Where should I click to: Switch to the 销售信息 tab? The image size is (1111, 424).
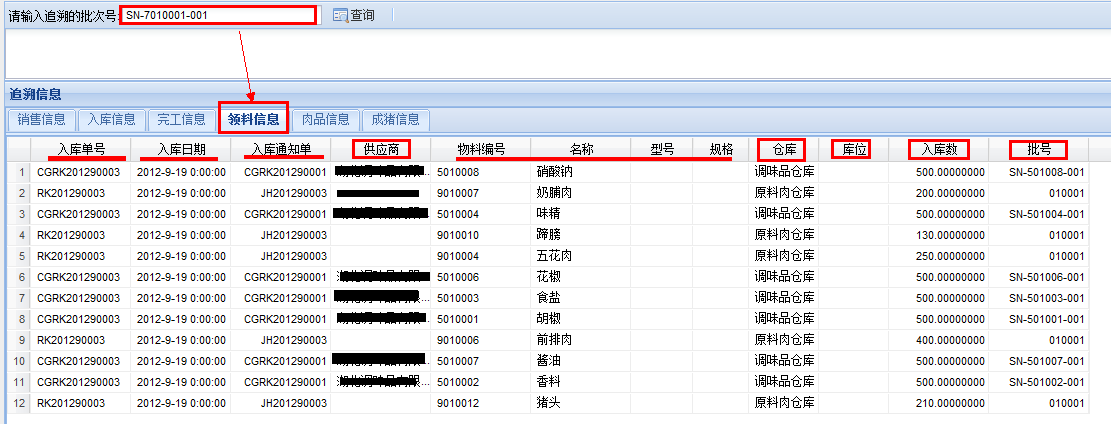(x=40, y=120)
